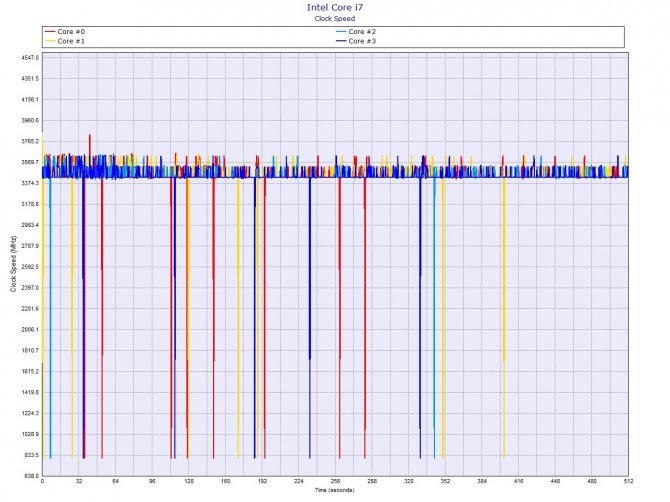Click the Time (seconds) axis label
This screenshot has height=502, width=670.
tap(335, 490)
